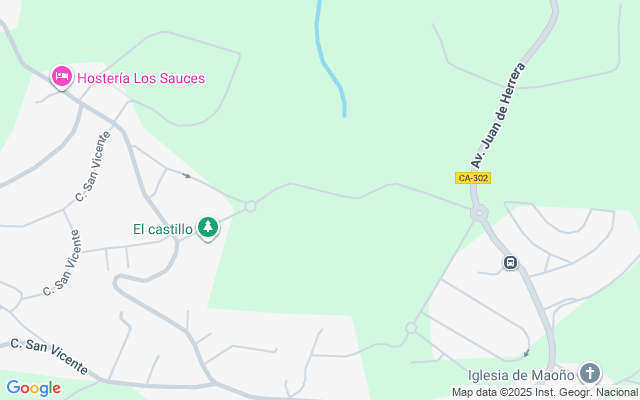Screen dimensions: 640x400
Task: Select the blue stream line
Action: (x=331, y=59)
